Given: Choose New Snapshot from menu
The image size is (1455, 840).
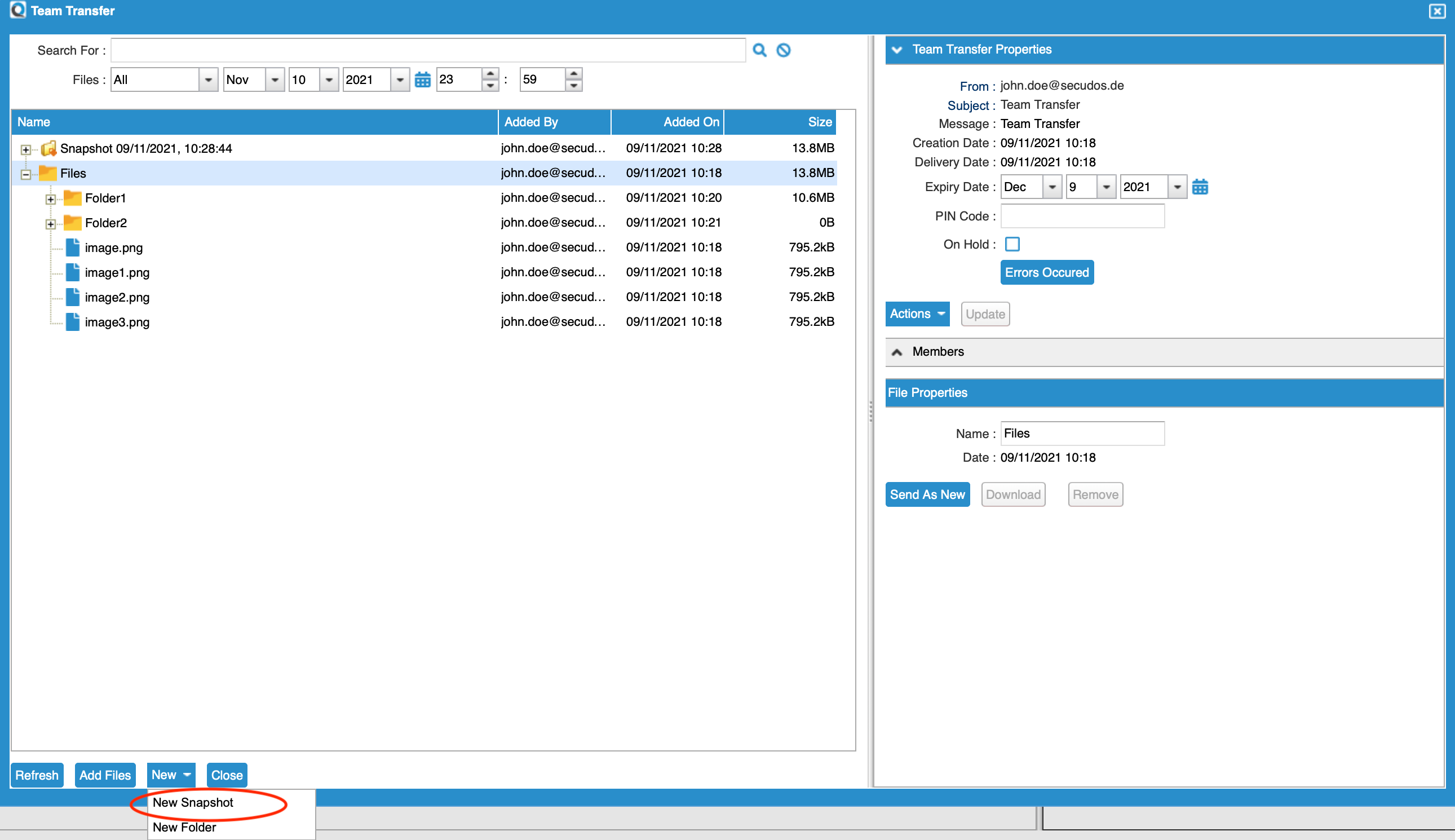Looking at the screenshot, I should tap(193, 802).
